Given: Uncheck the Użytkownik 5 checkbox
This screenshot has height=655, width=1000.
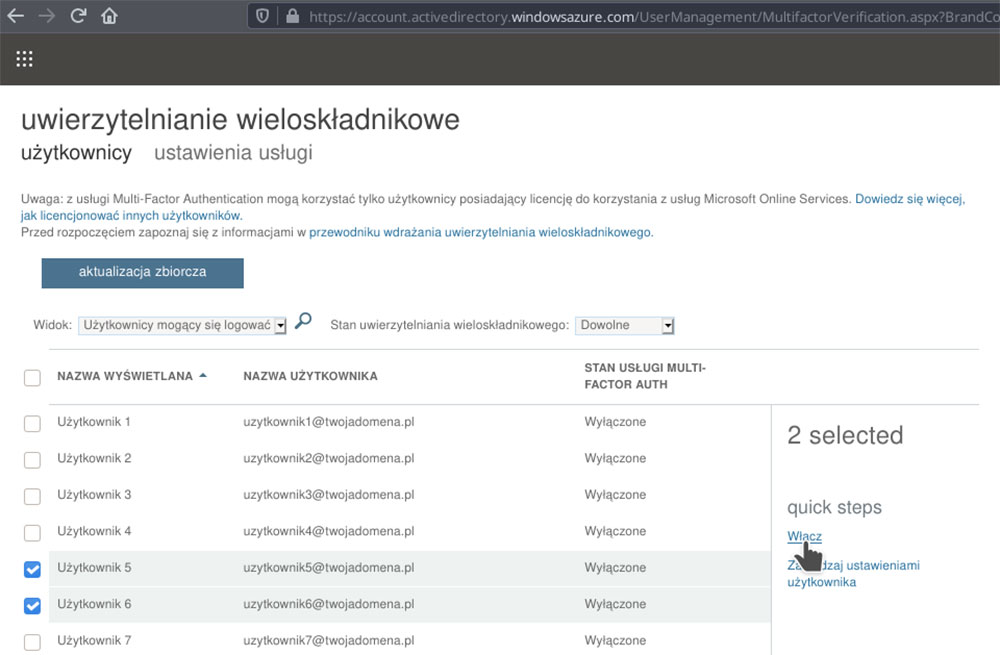Looking at the screenshot, I should pyautogui.click(x=32, y=569).
